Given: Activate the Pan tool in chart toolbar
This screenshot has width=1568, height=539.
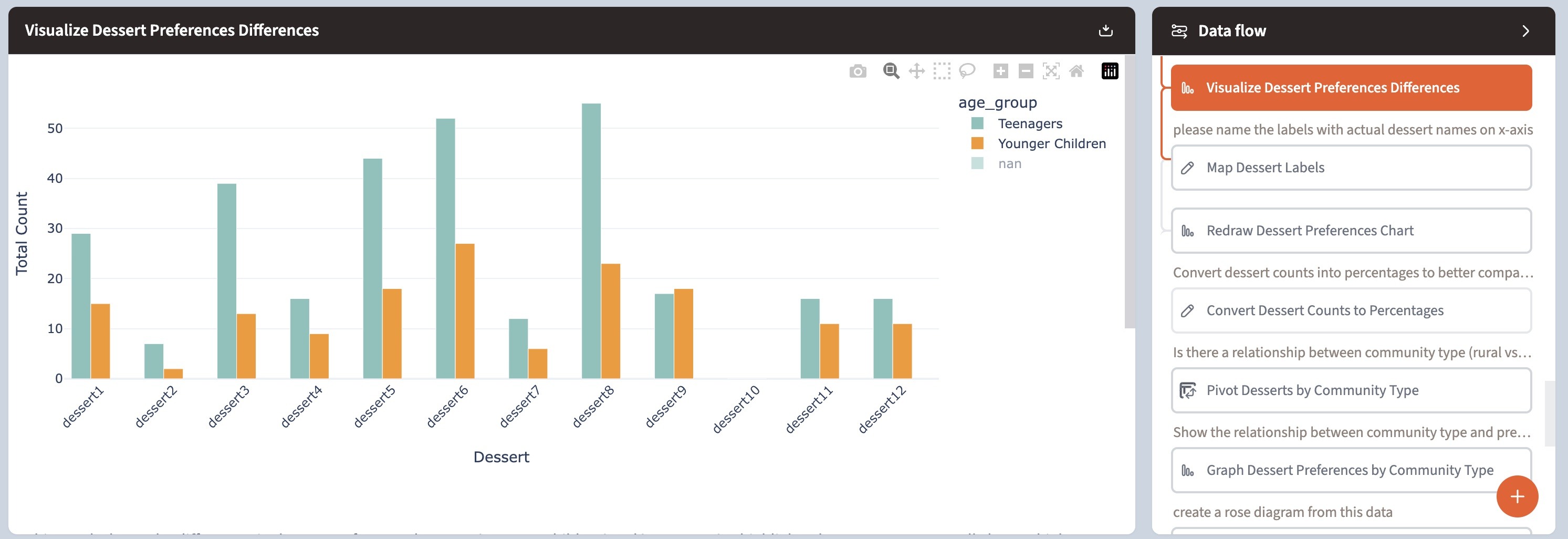Looking at the screenshot, I should point(917,71).
